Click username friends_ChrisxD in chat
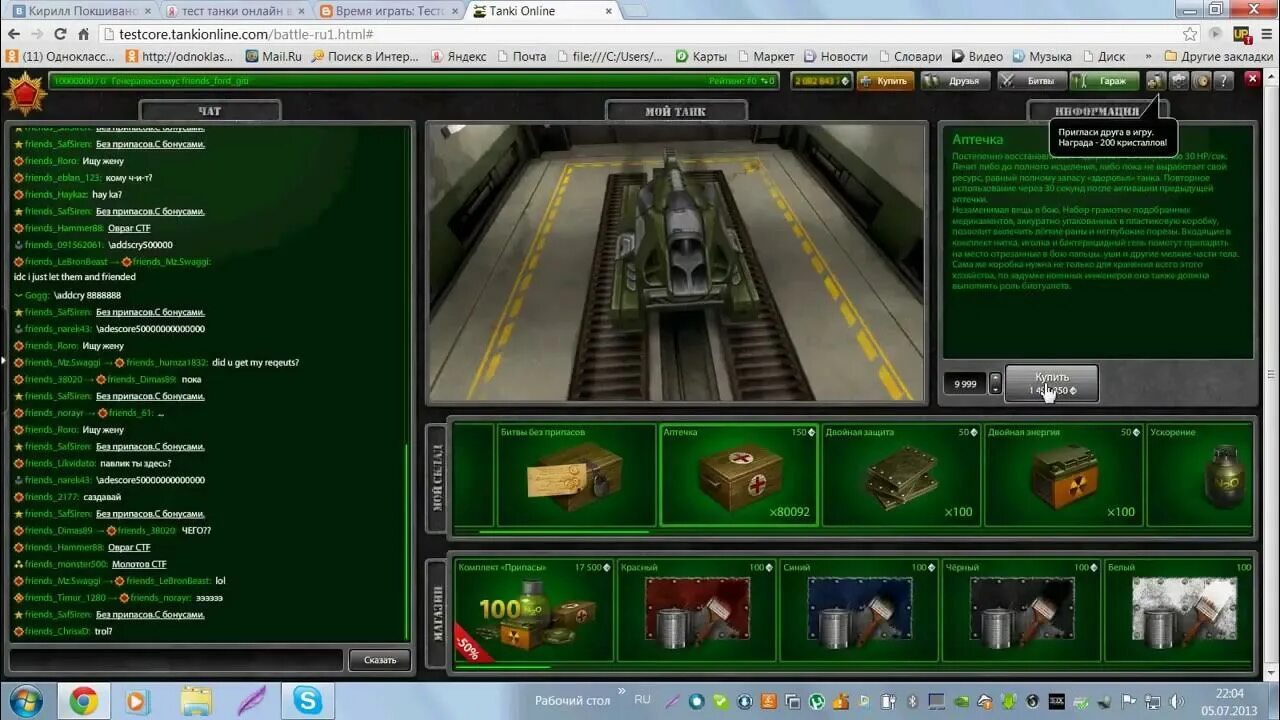 point(57,631)
